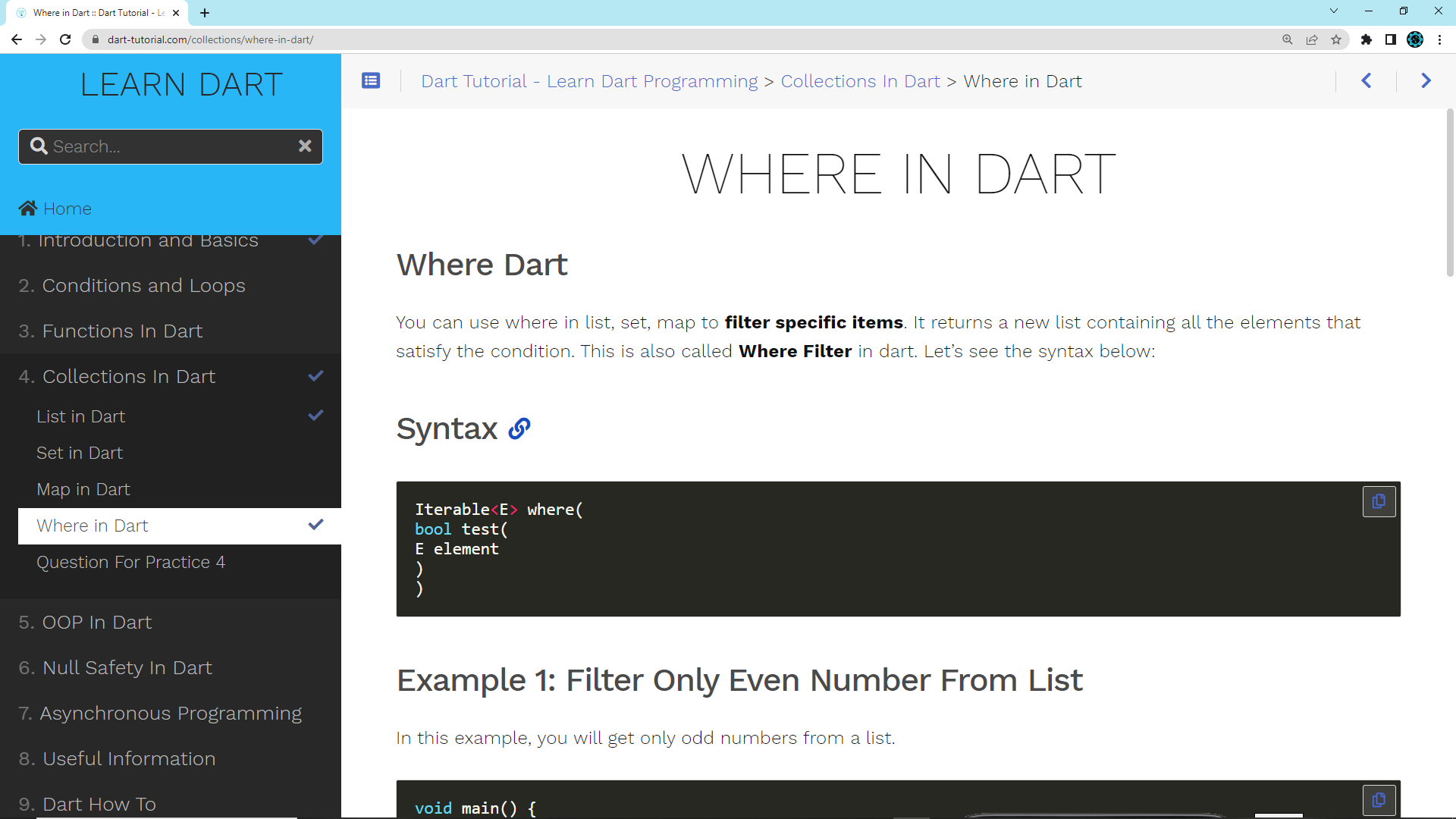Select the Where in Dart lesson
The height and width of the screenshot is (819, 1456).
tap(180, 526)
